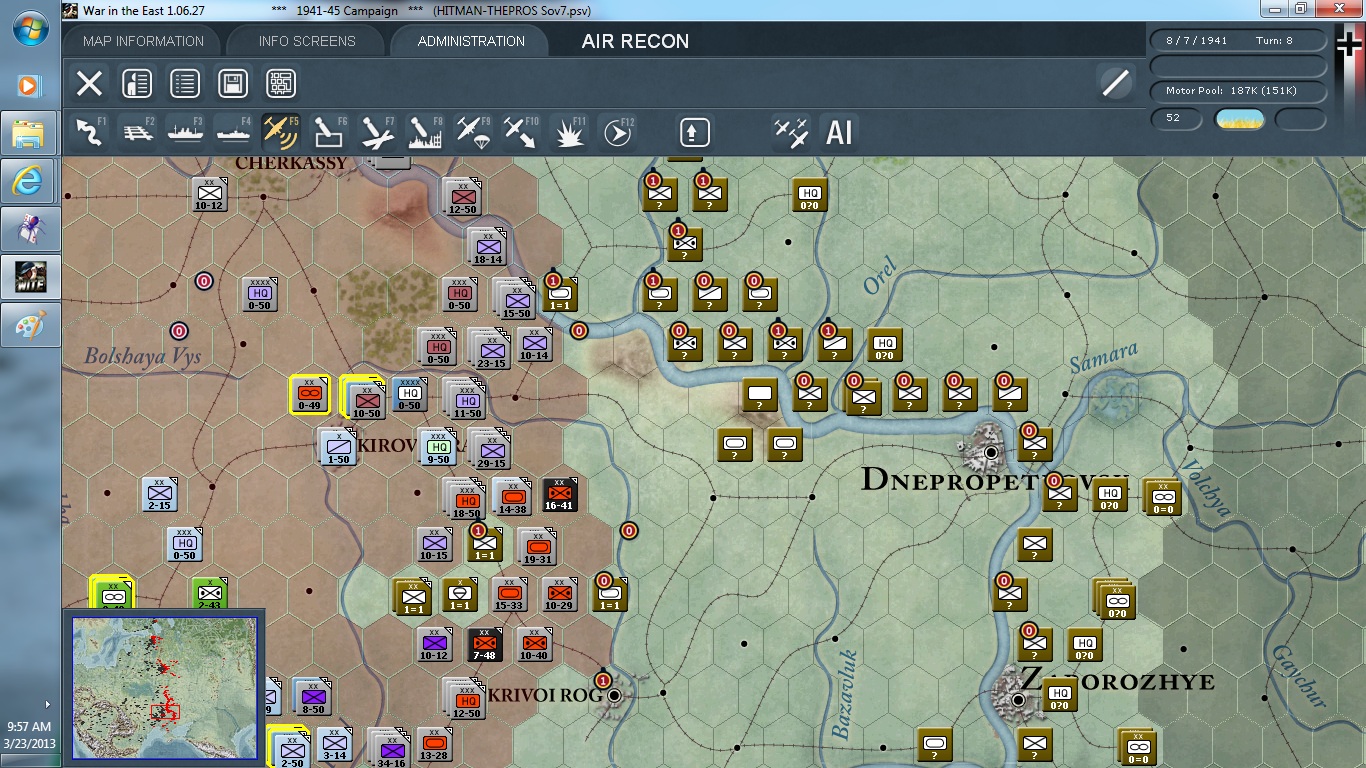The width and height of the screenshot is (1366, 768).
Task: Click the 52 value pill
Action: click(x=1176, y=119)
